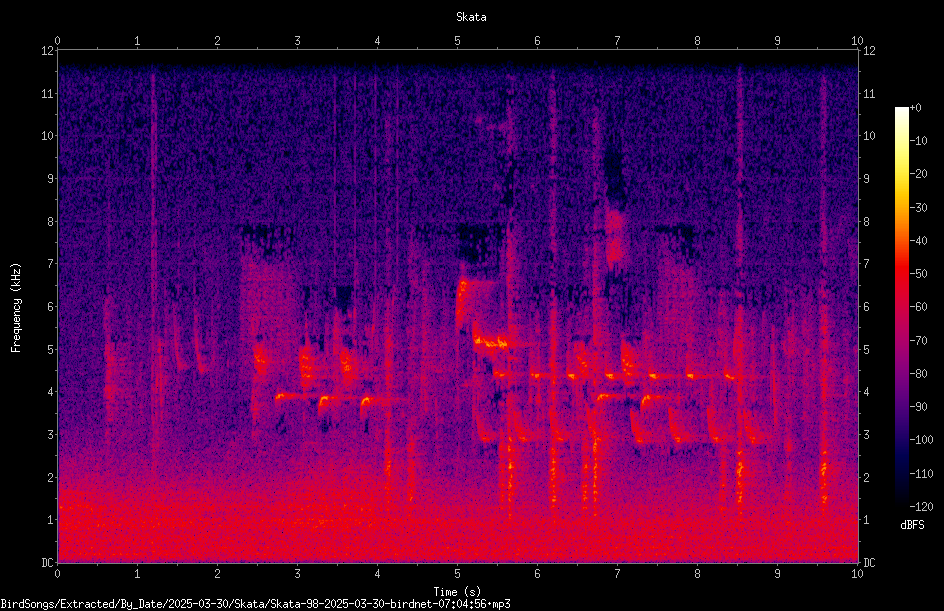This screenshot has height=611, width=944.
Task: Click the -100 value on the color scale
Action: [921, 440]
